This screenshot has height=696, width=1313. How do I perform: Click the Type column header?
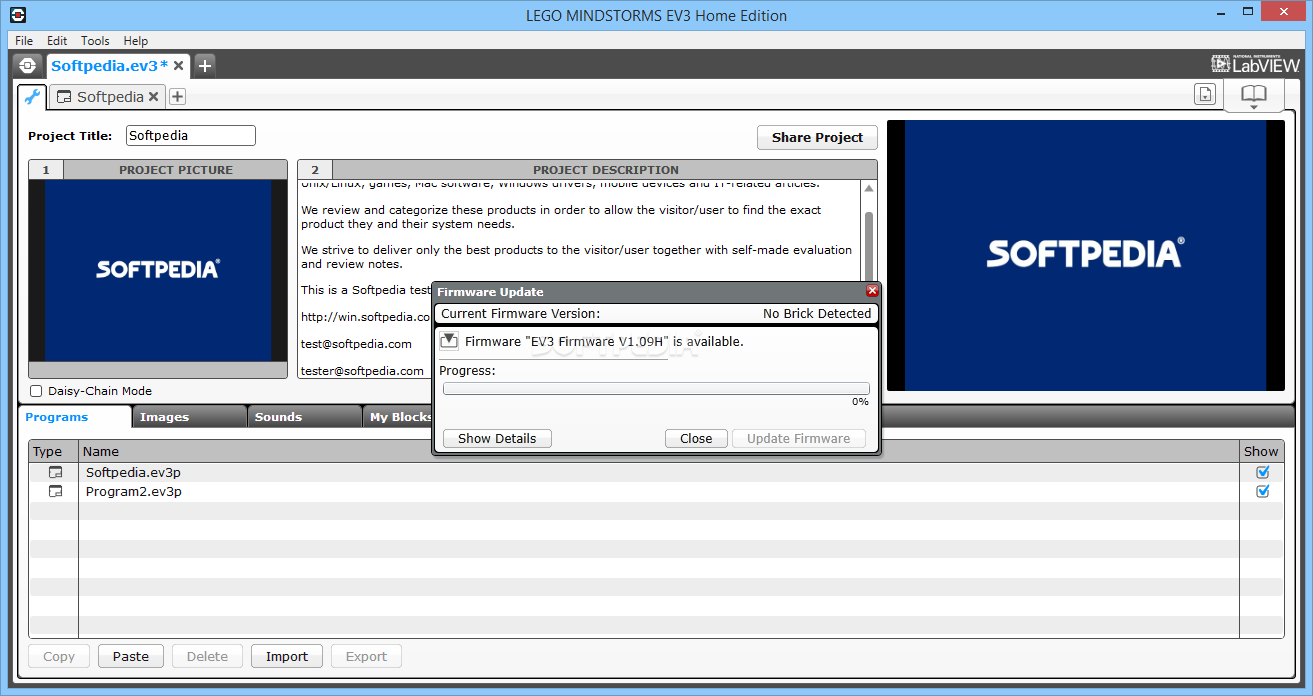pos(53,451)
